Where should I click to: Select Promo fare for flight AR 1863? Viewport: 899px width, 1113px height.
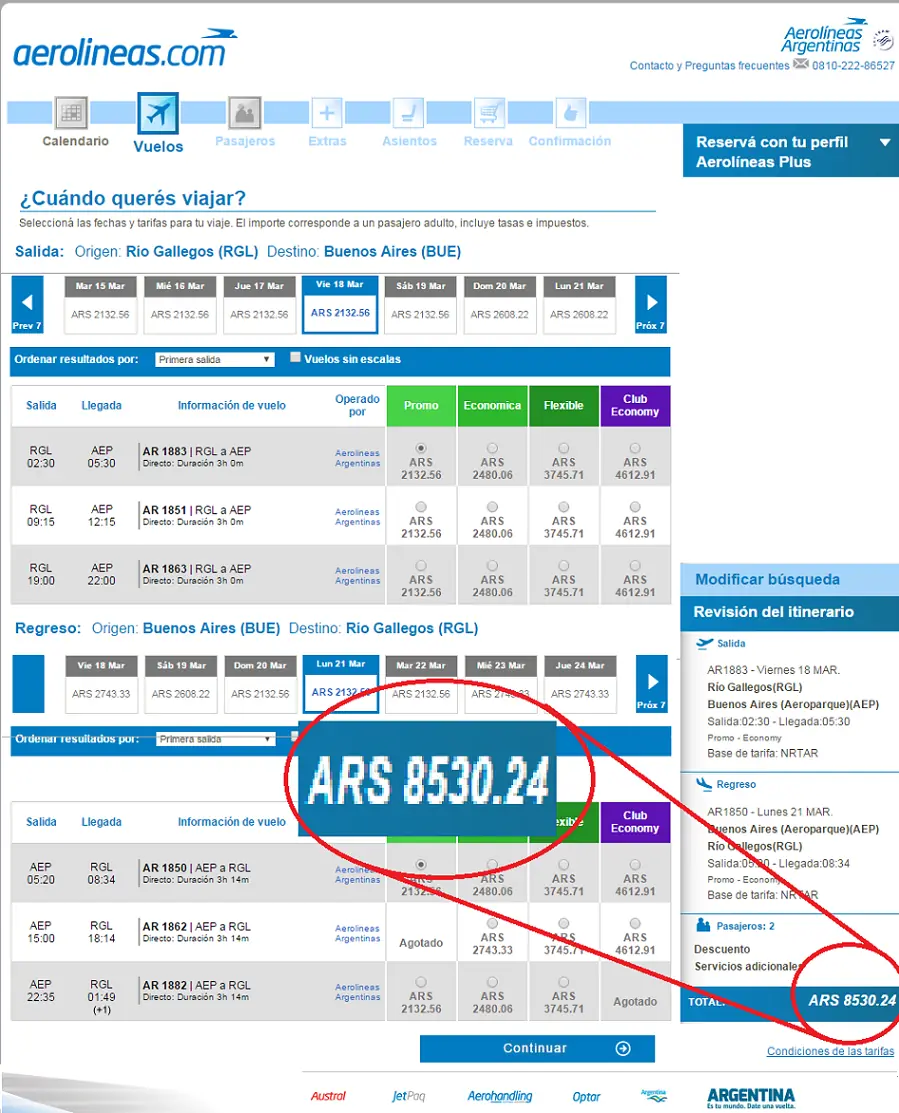point(421,566)
